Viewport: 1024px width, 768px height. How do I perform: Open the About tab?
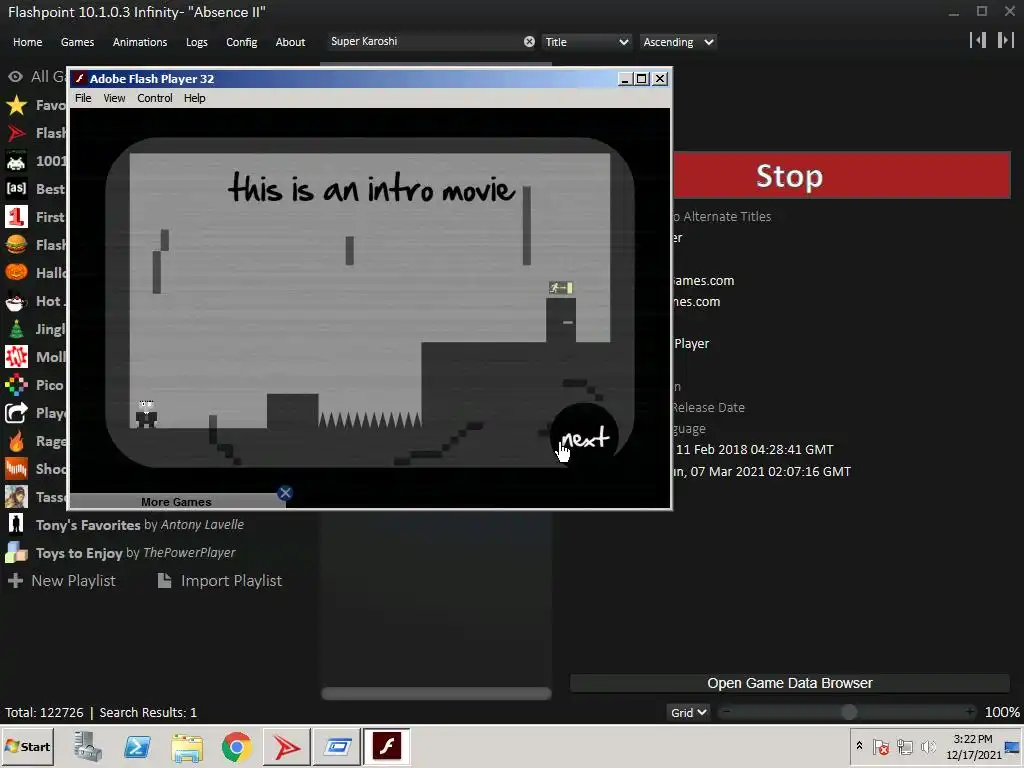pos(290,42)
